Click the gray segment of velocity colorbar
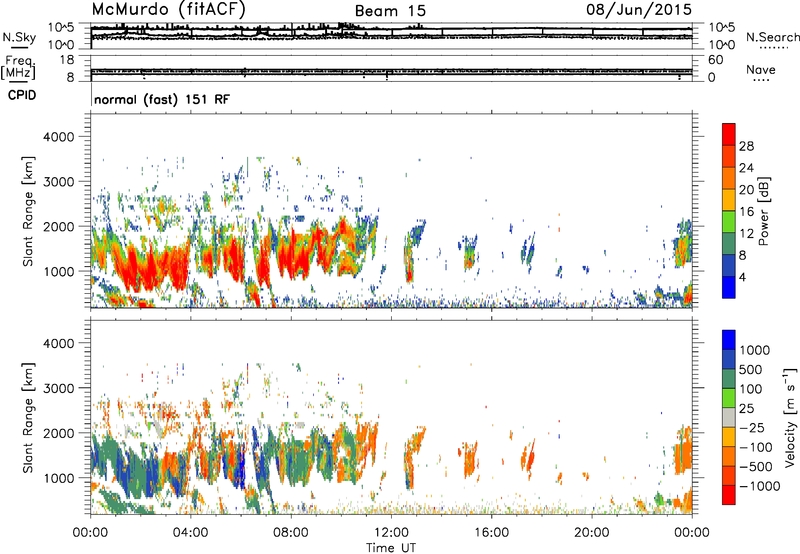800x554 pixels. point(729,417)
